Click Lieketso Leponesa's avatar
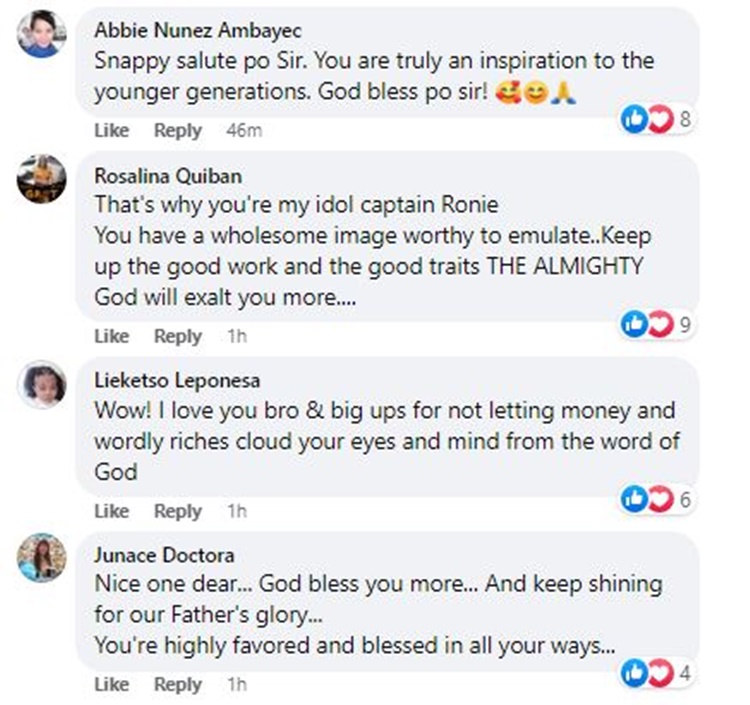This screenshot has width=750, height=705. coord(42,385)
